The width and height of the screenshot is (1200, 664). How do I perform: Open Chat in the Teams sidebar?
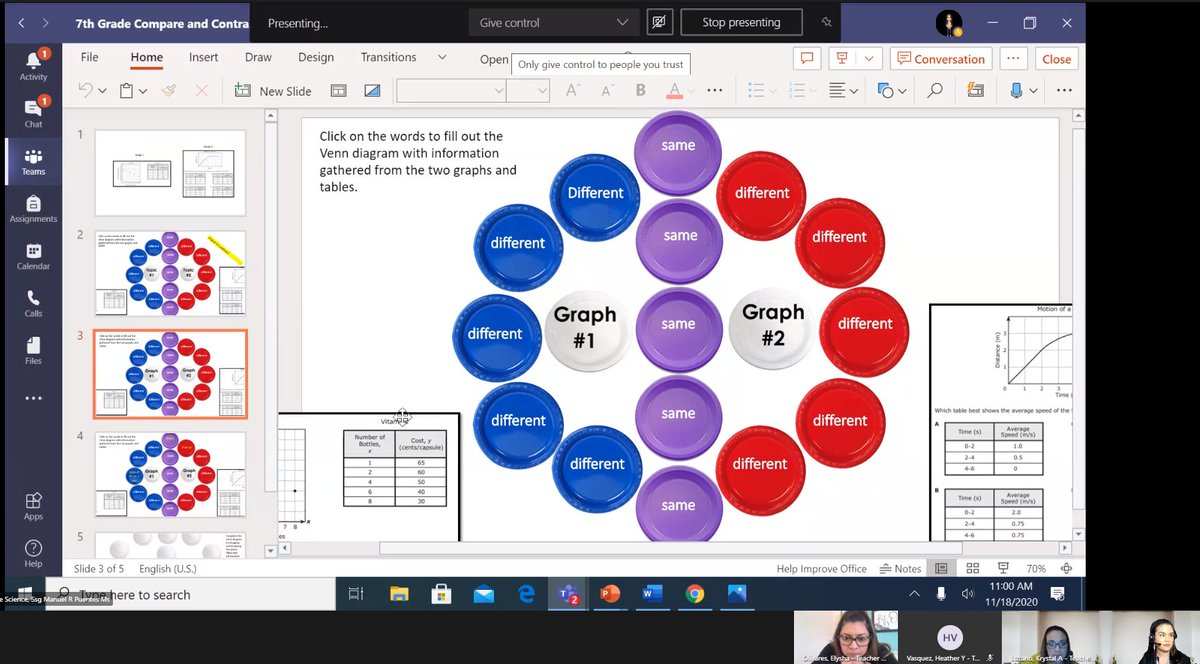click(x=33, y=112)
